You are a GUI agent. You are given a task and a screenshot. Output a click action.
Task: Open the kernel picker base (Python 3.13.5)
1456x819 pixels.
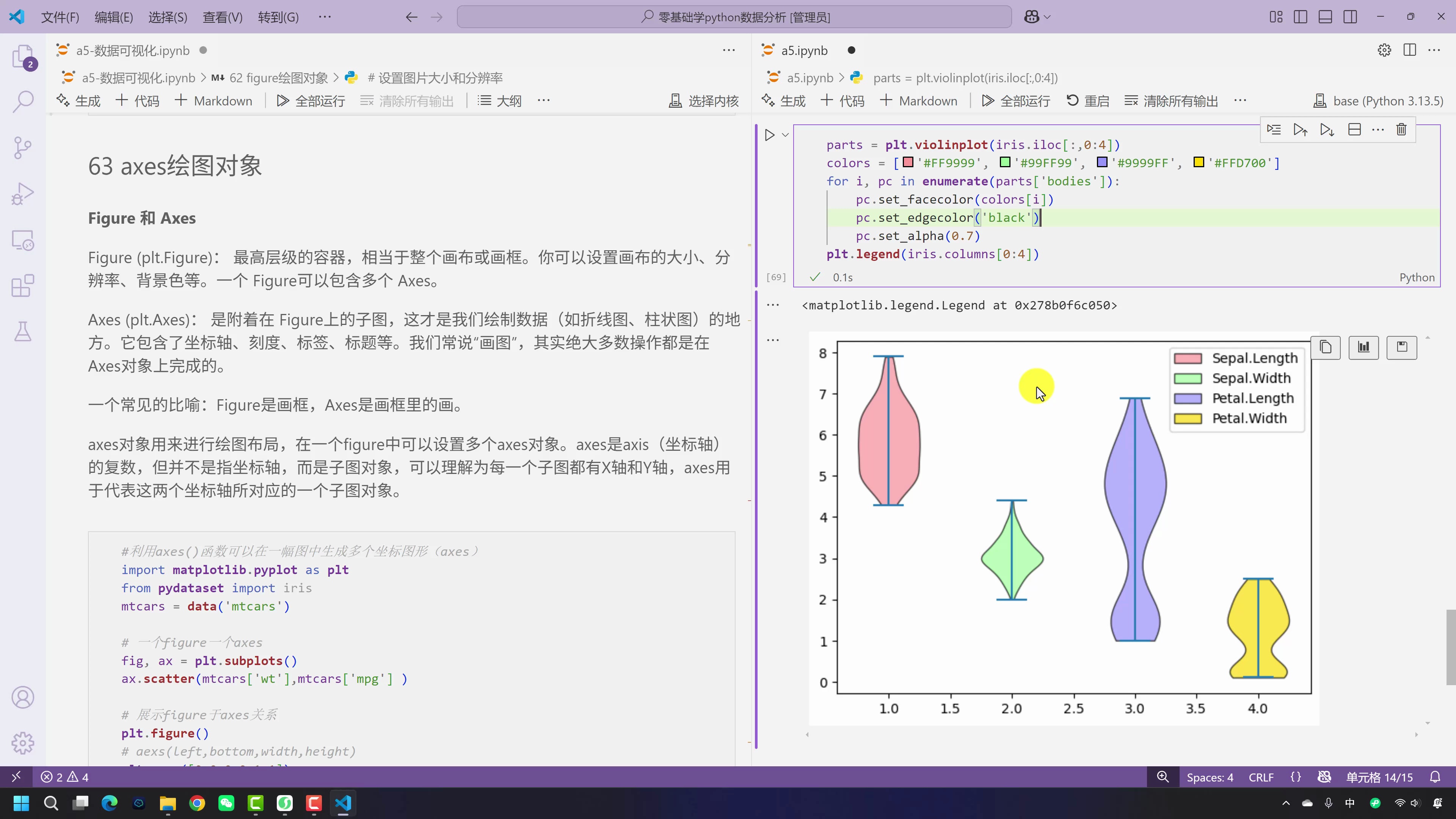point(1378,101)
